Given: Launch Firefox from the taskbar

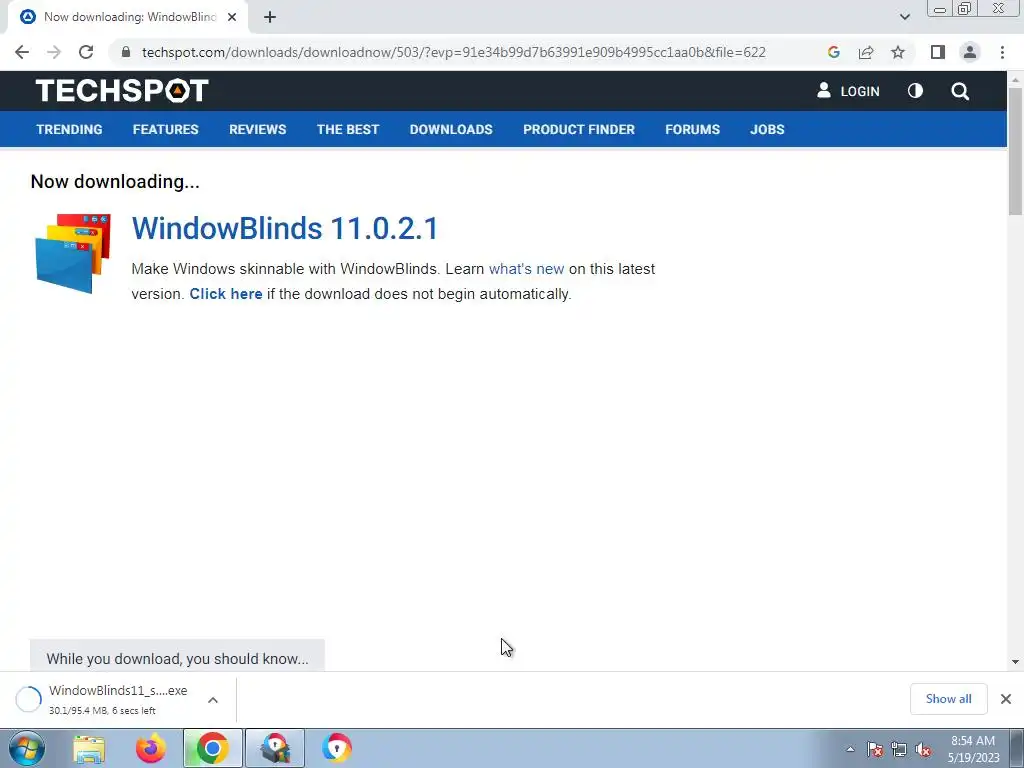Looking at the screenshot, I should 150,748.
